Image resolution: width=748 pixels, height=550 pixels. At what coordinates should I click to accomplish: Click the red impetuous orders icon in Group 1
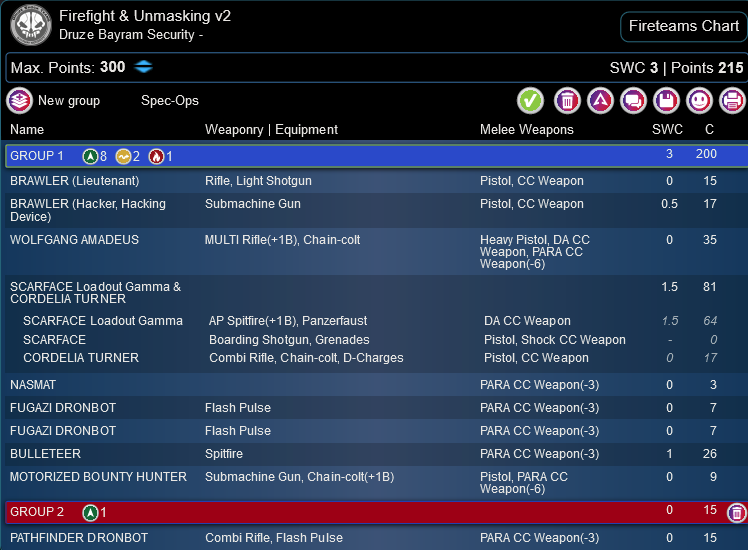point(156,156)
